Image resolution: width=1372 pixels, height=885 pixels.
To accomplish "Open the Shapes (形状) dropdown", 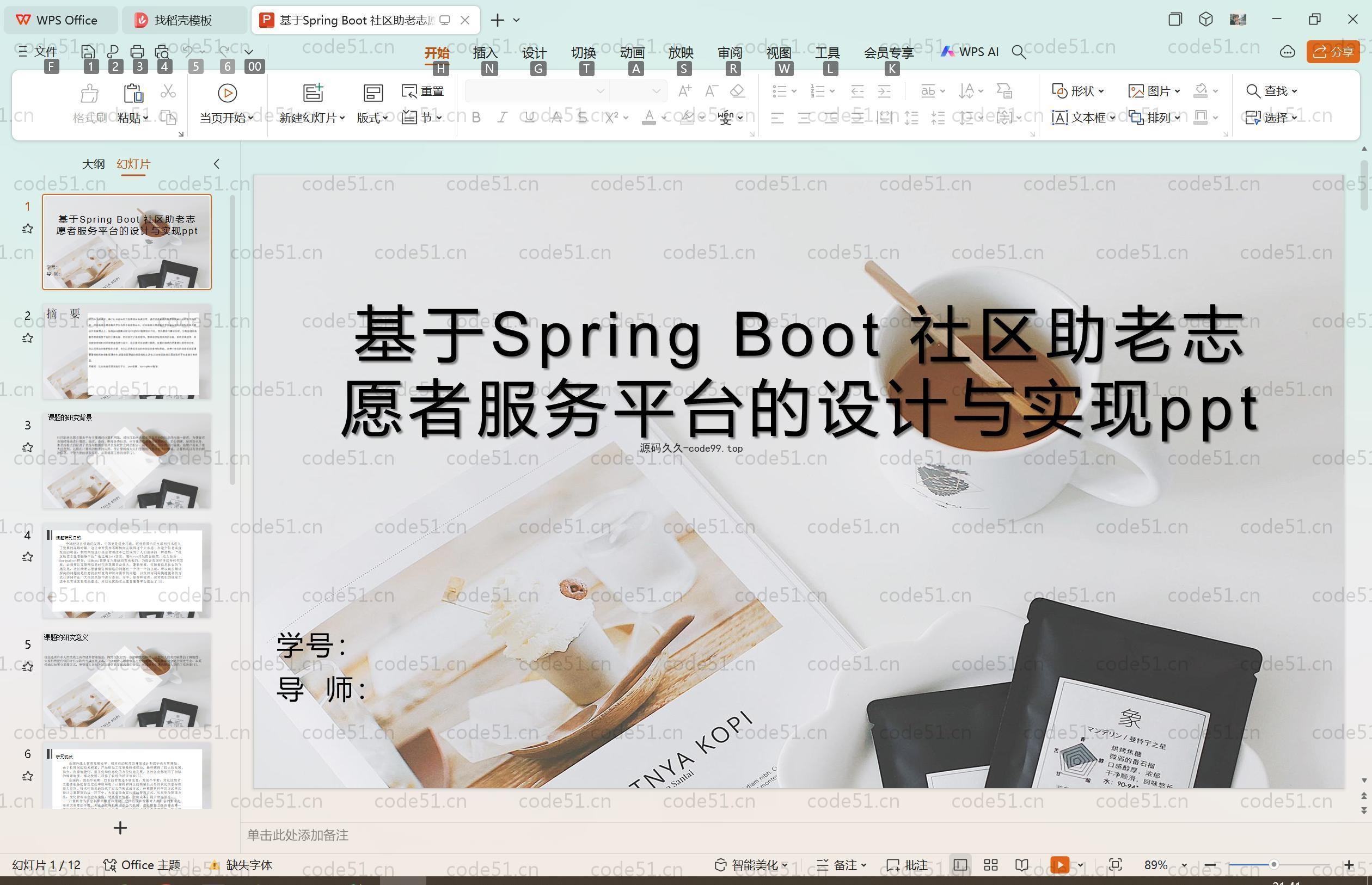I will [1077, 91].
